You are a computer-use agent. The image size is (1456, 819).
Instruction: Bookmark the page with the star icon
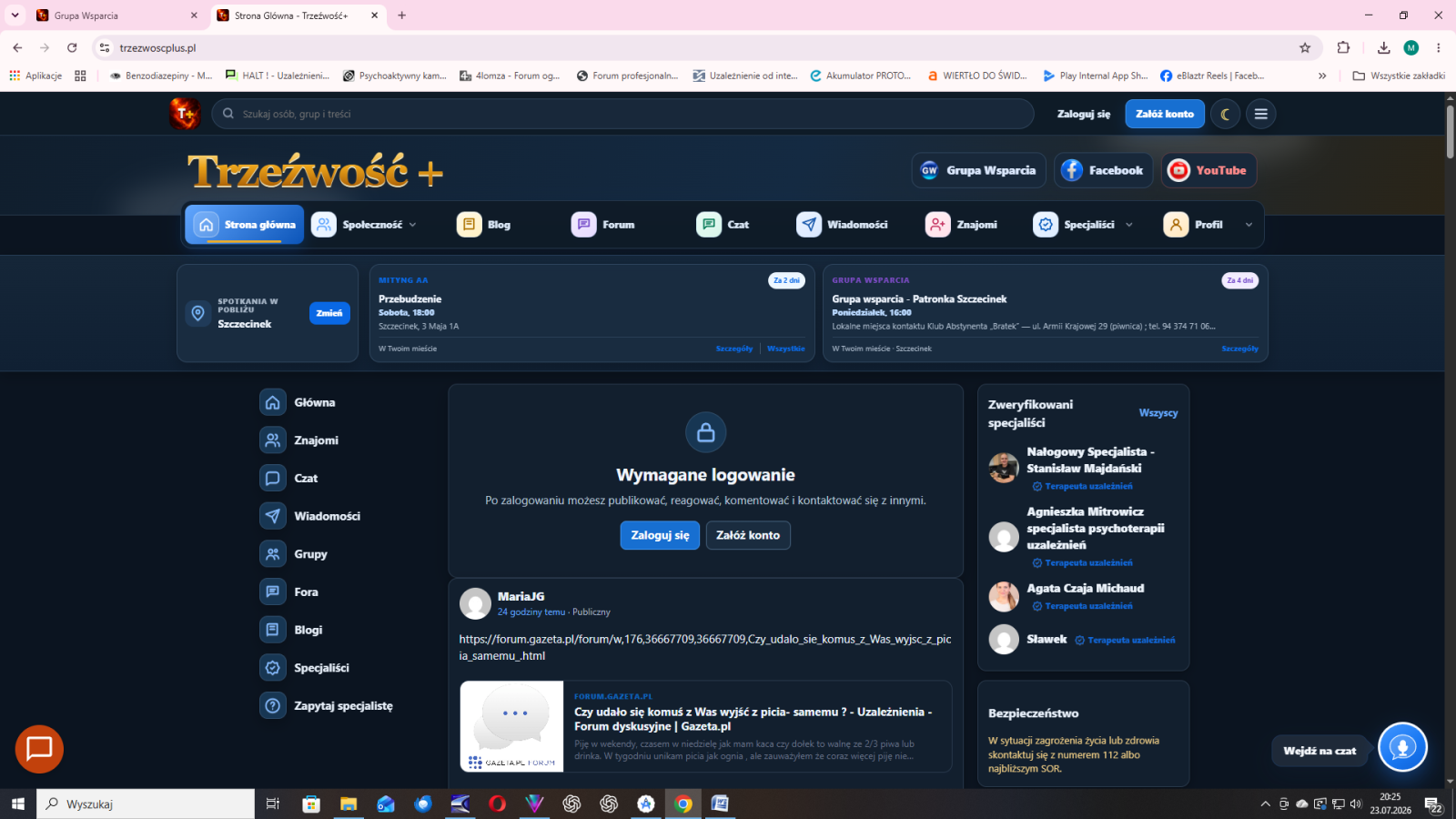(x=1305, y=47)
